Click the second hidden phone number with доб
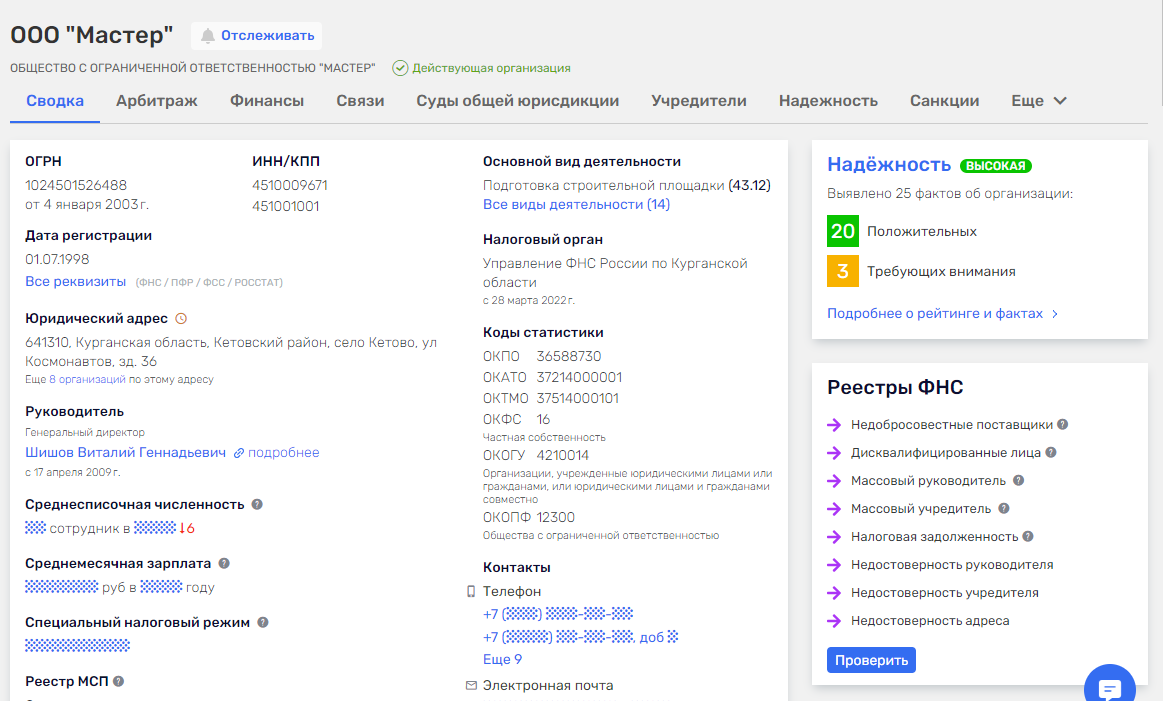Screen dimensions: 1163x701 [x=581, y=637]
